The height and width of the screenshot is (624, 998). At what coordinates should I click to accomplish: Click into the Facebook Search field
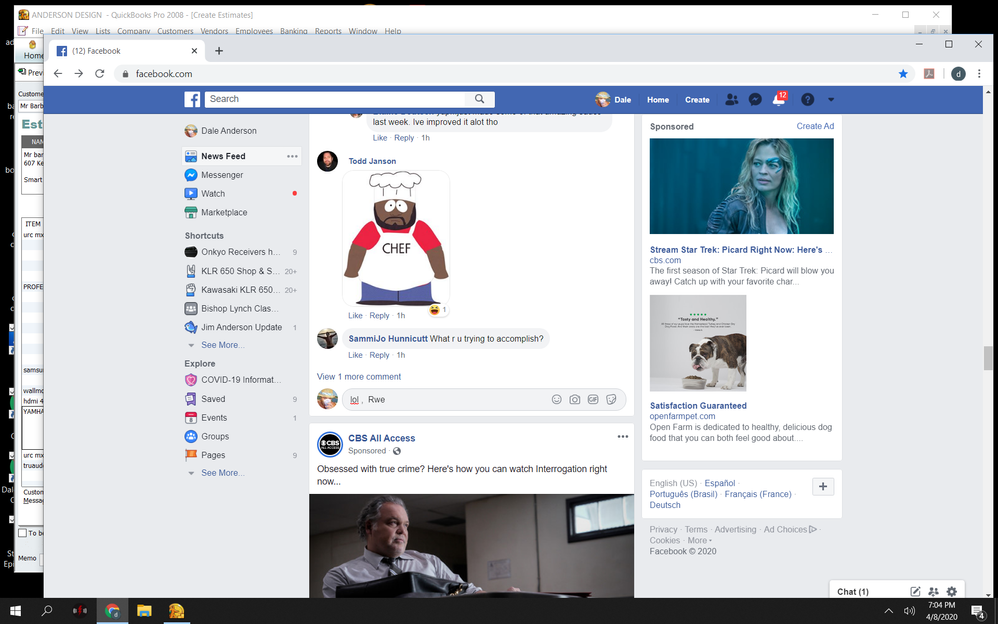pyautogui.click(x=335, y=99)
